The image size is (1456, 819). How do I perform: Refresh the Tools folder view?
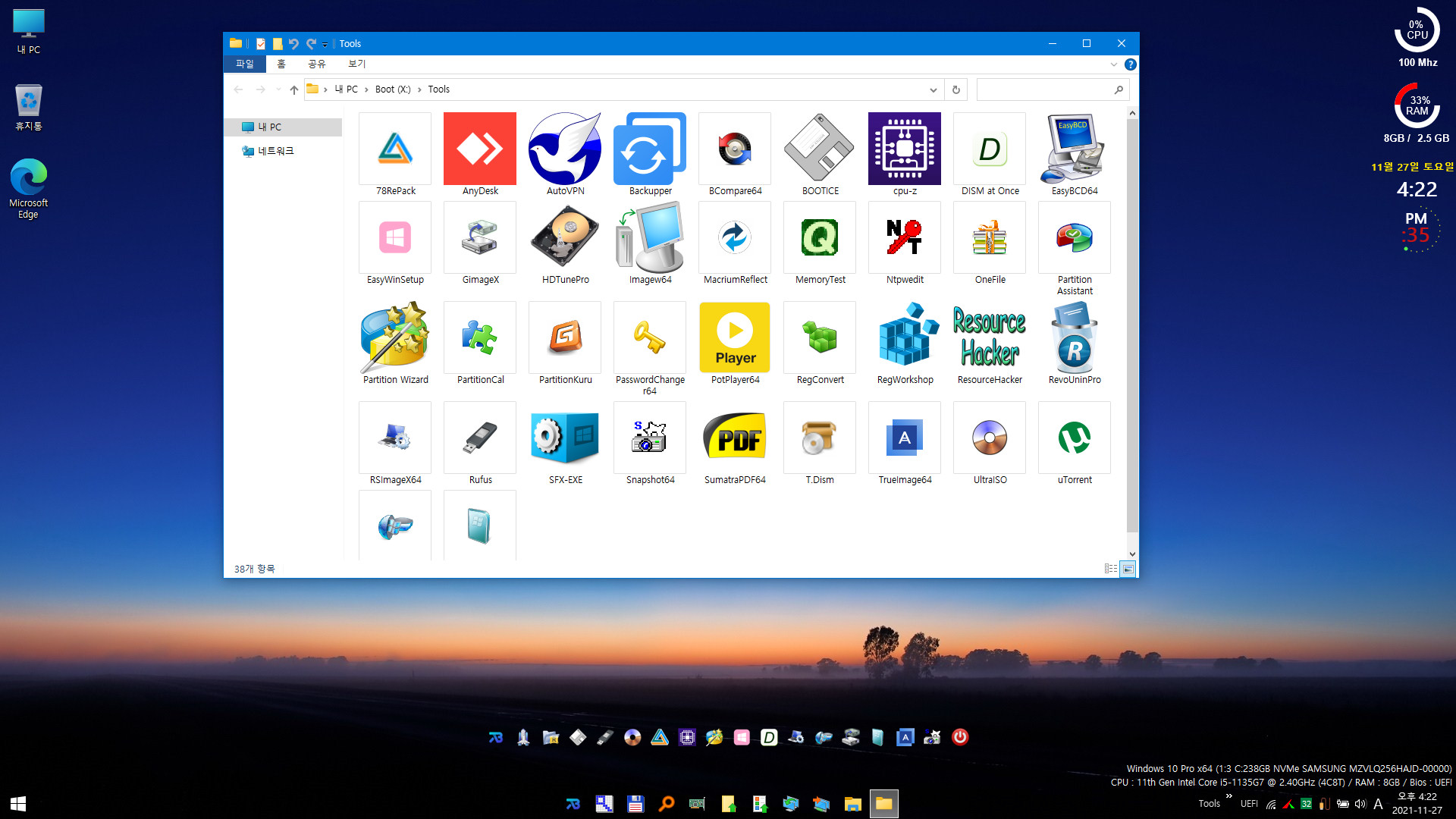pos(955,89)
